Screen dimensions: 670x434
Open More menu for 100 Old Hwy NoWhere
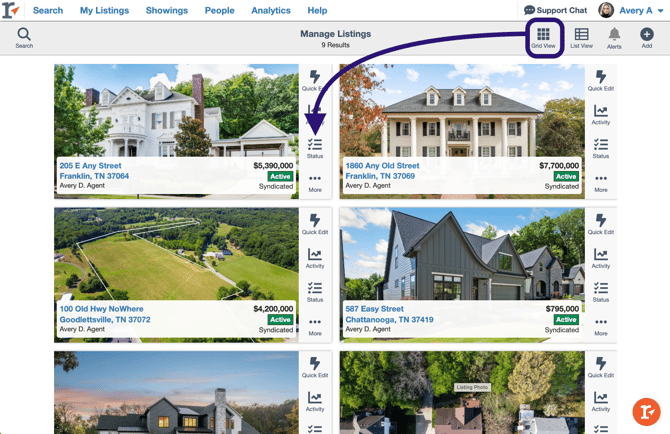(x=315, y=327)
